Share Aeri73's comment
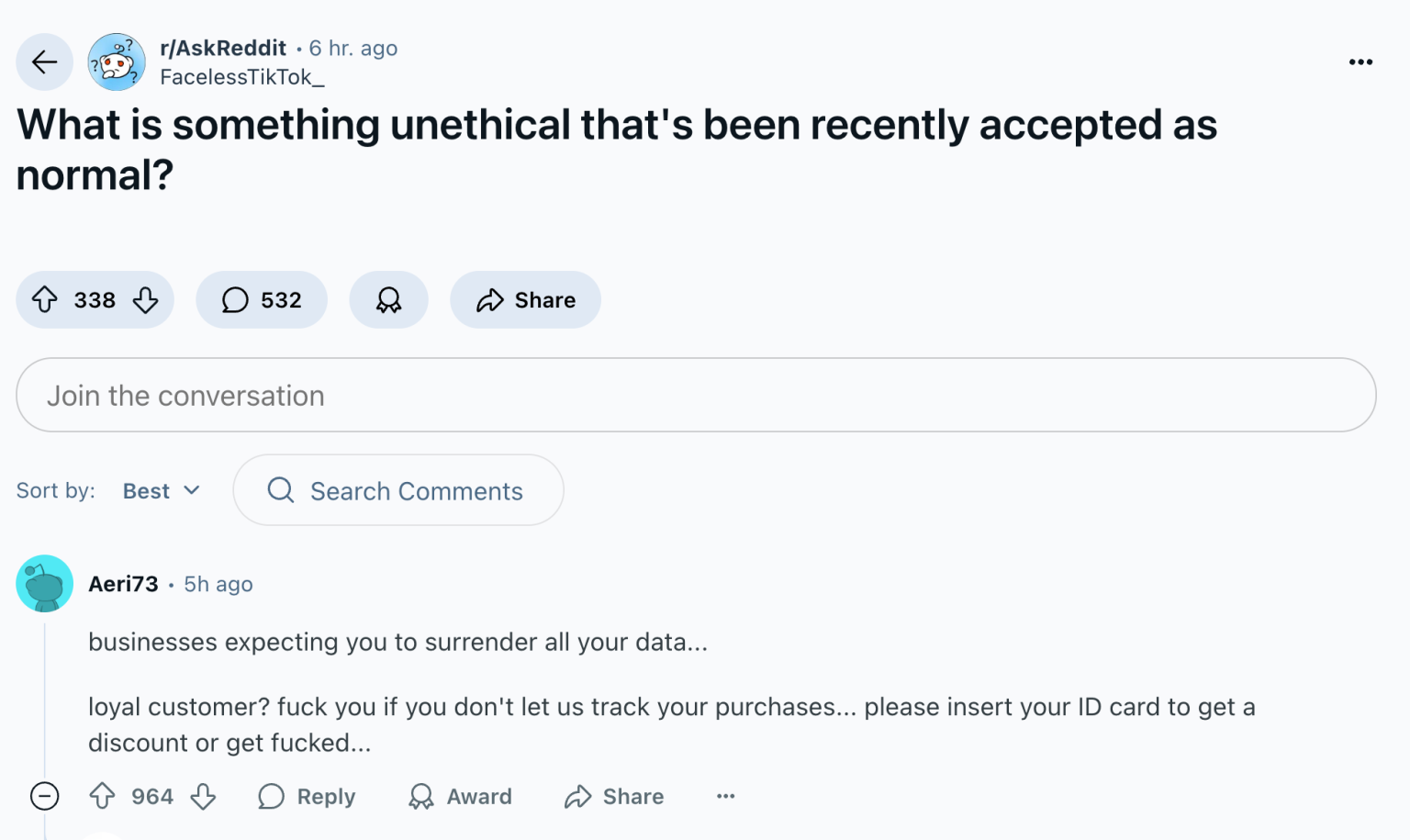The width and height of the screenshot is (1410, 840). [613, 796]
